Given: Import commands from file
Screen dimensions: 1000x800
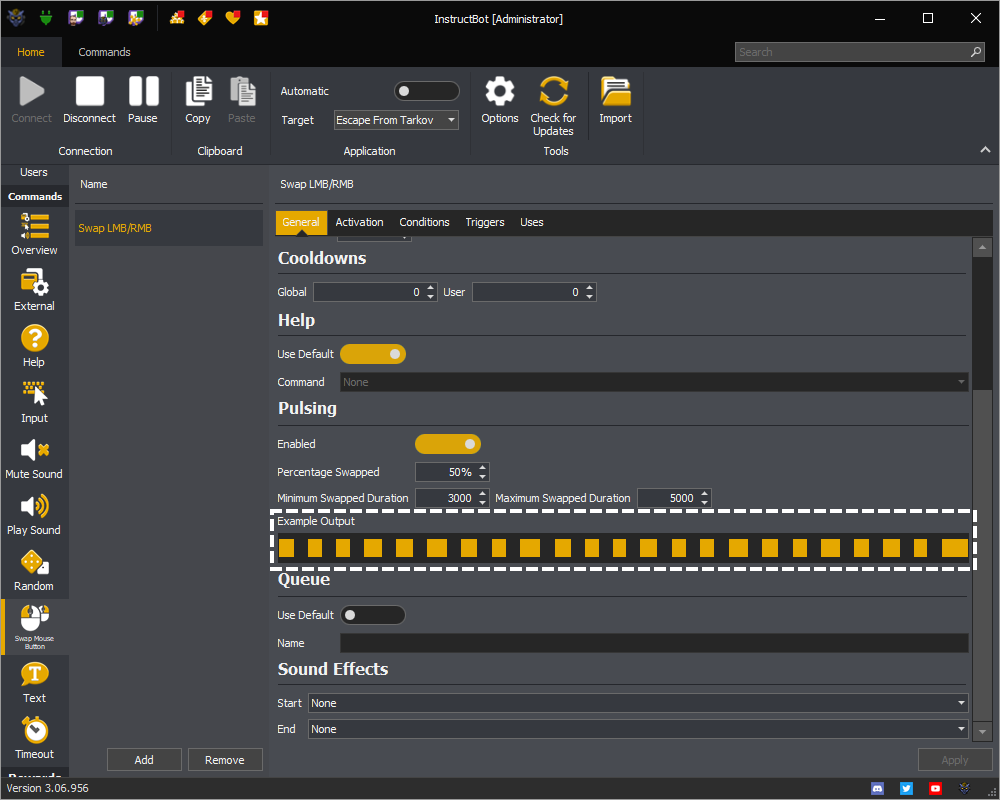Looking at the screenshot, I should click(x=615, y=100).
